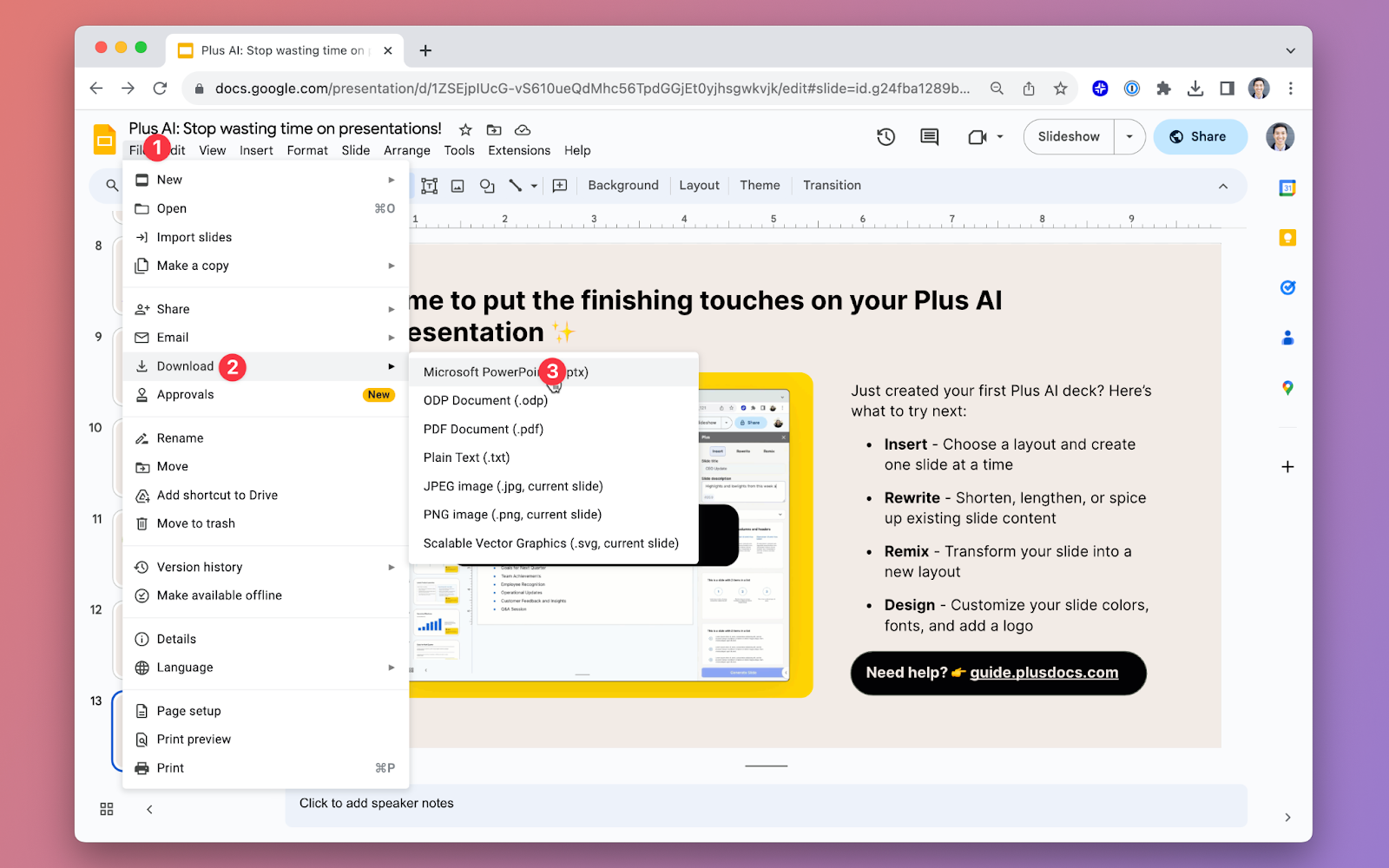1389x868 pixels.
Task: Select the text box tool
Action: [429, 186]
